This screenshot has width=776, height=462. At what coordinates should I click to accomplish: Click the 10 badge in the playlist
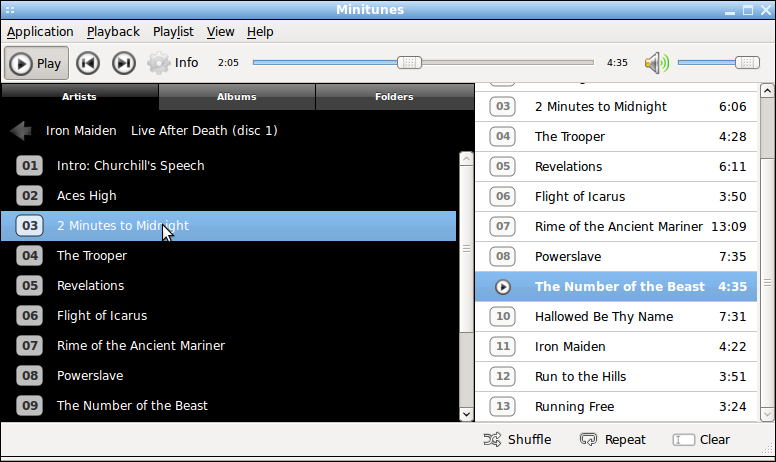coord(503,317)
